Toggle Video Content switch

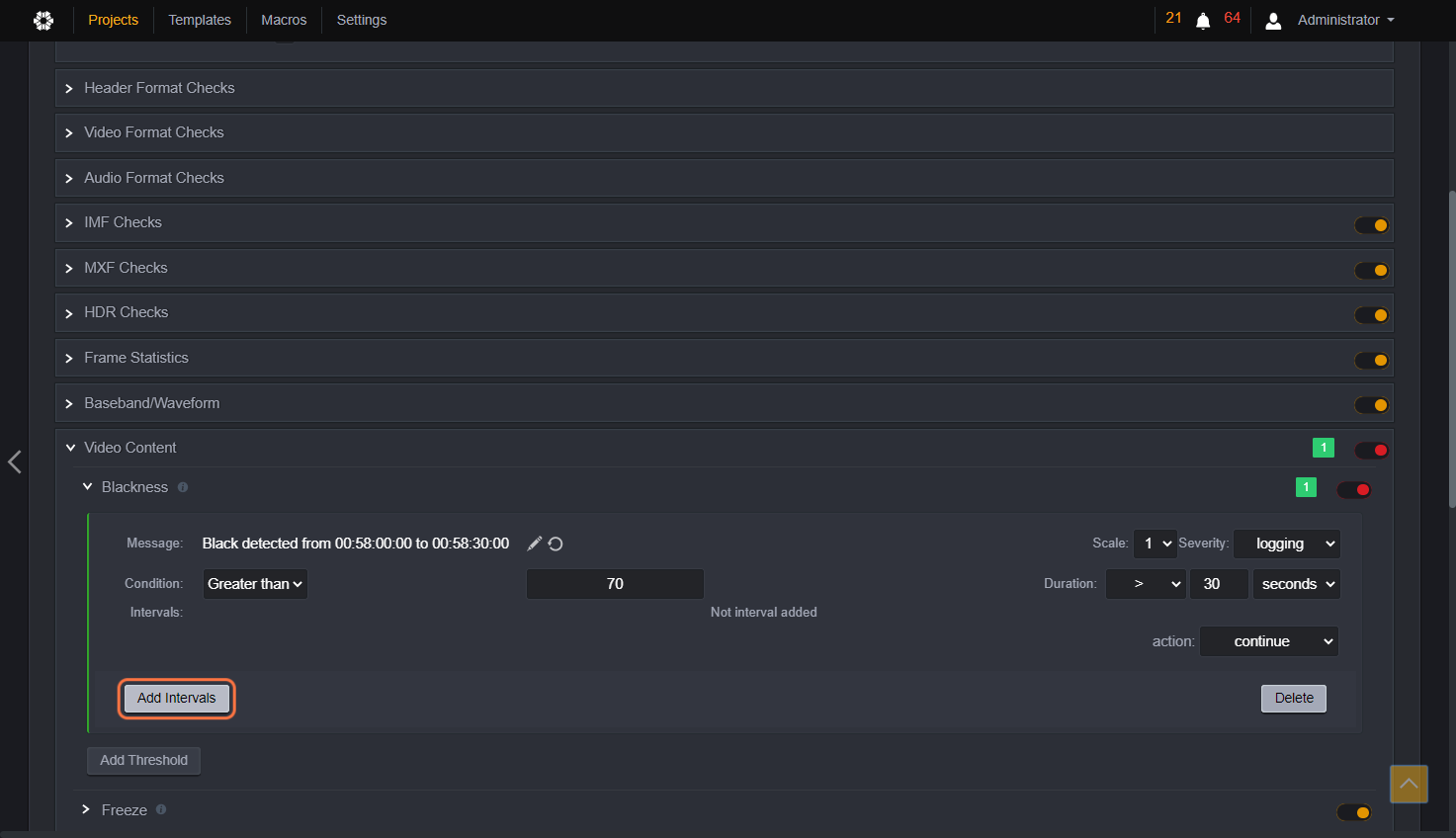[1372, 451]
